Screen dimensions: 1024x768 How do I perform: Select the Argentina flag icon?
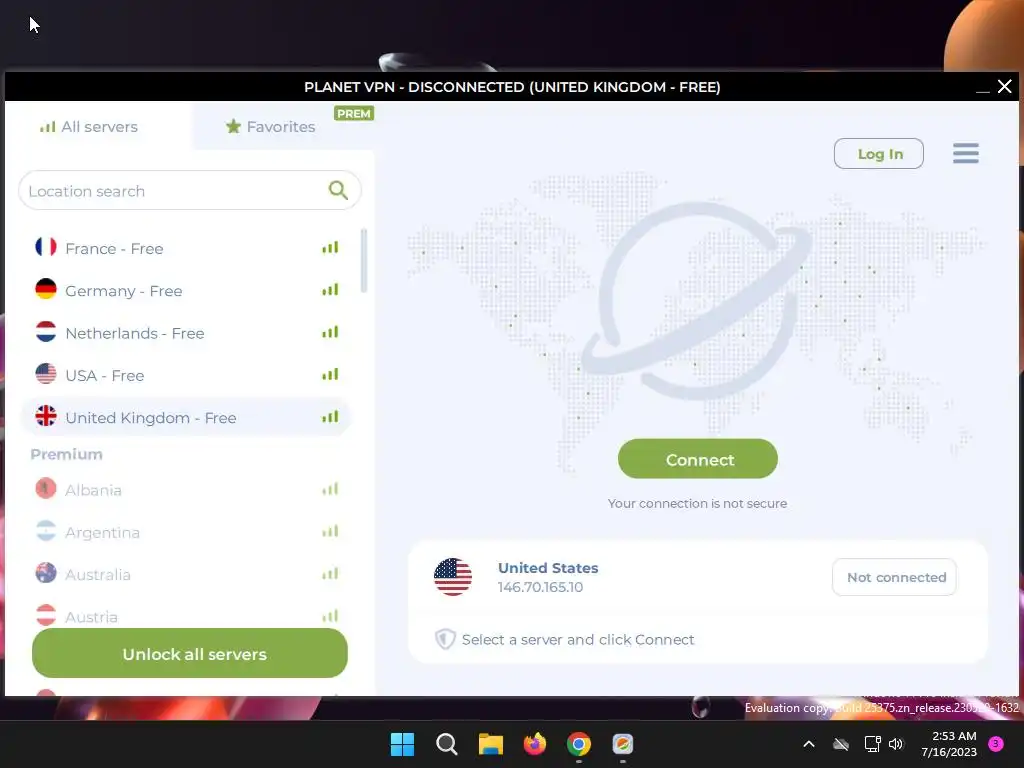[46, 531]
